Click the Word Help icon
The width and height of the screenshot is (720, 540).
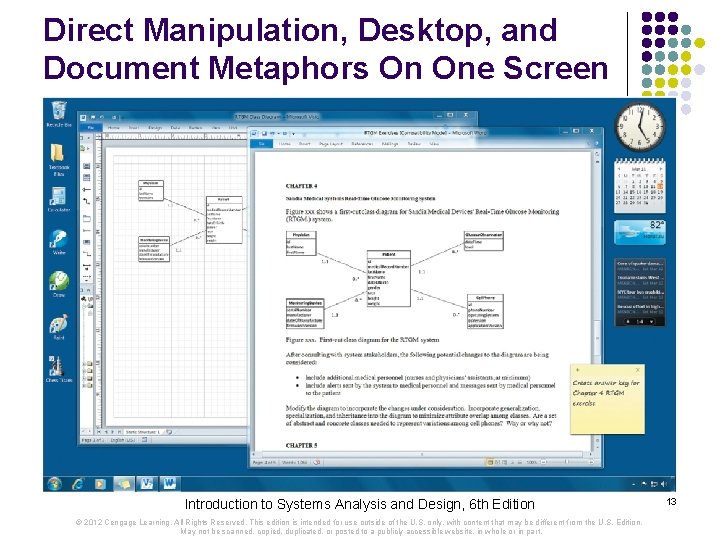pyautogui.click(x=597, y=144)
